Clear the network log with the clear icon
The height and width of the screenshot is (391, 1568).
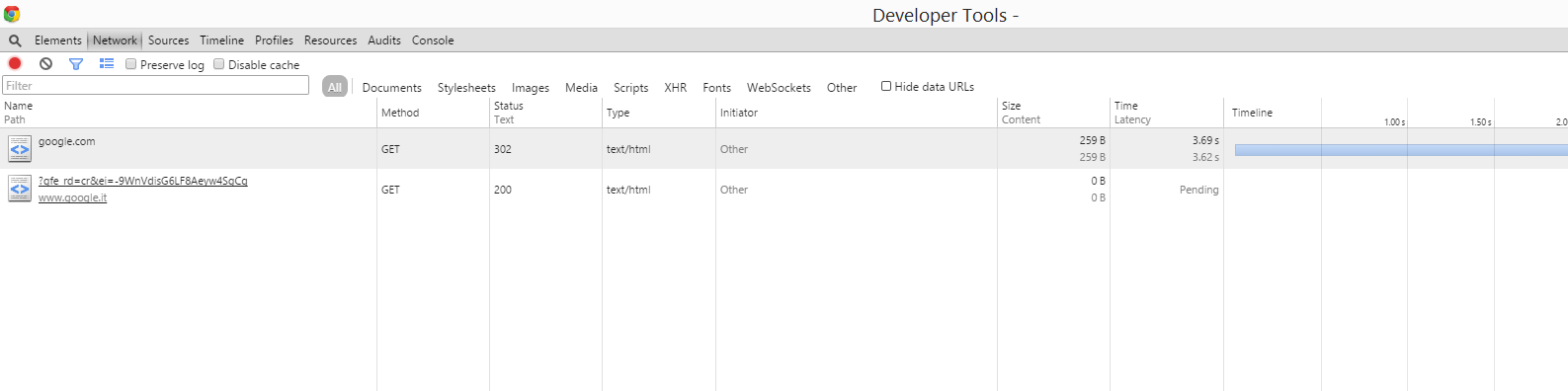pos(45,63)
